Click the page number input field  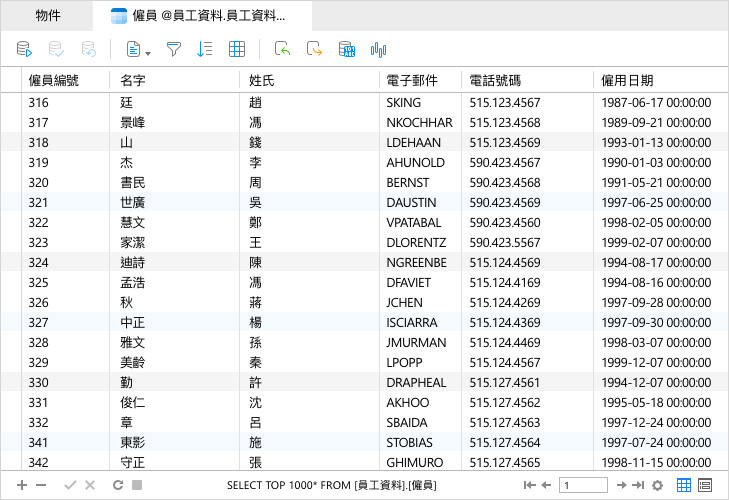coord(583,485)
